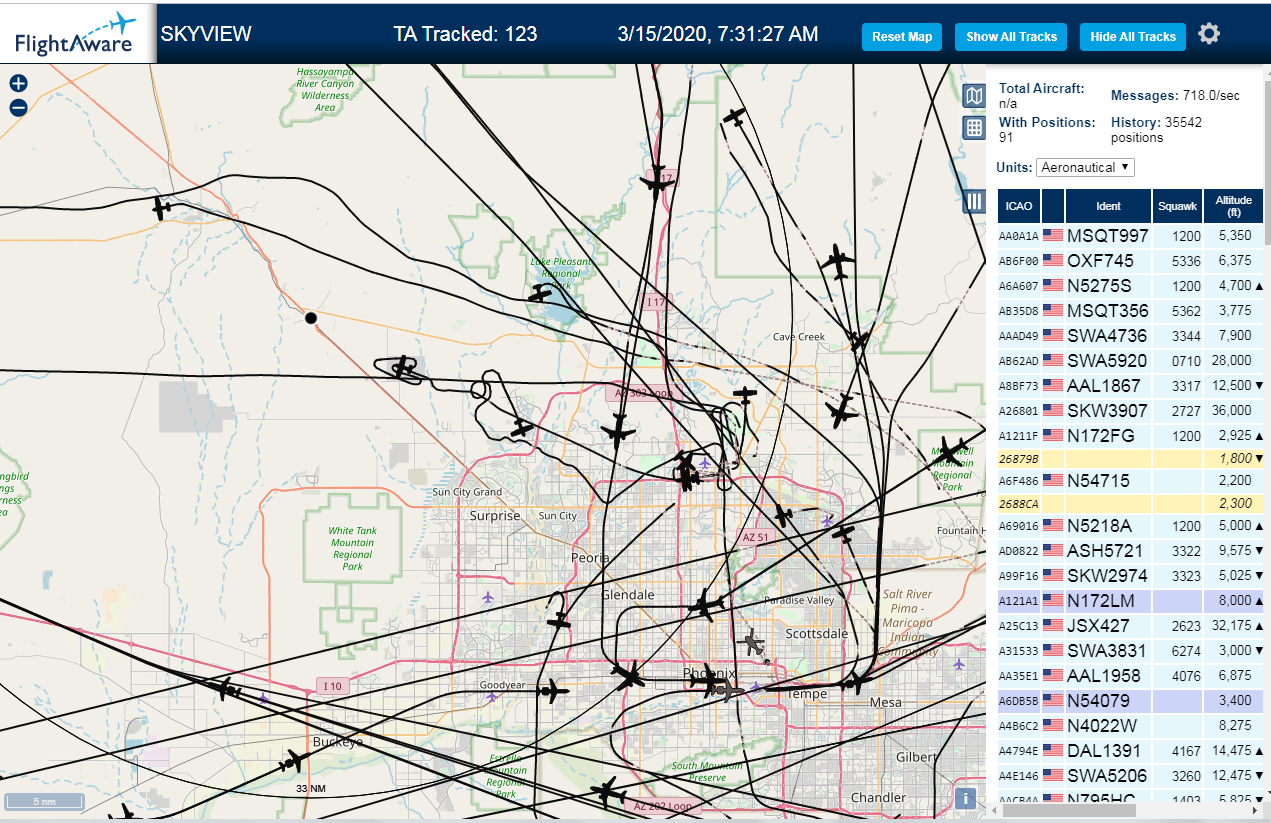The image size is (1271, 823).
Task: Select the OXF745 aircraft row
Action: (x=1130, y=260)
